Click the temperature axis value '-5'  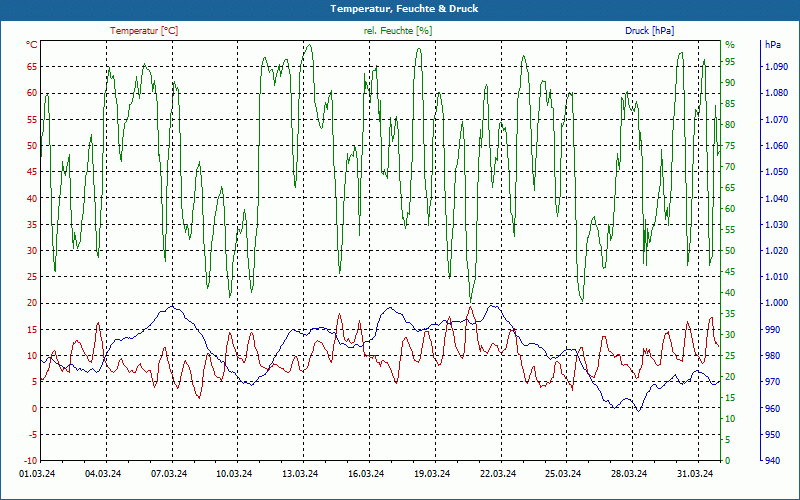point(32,435)
